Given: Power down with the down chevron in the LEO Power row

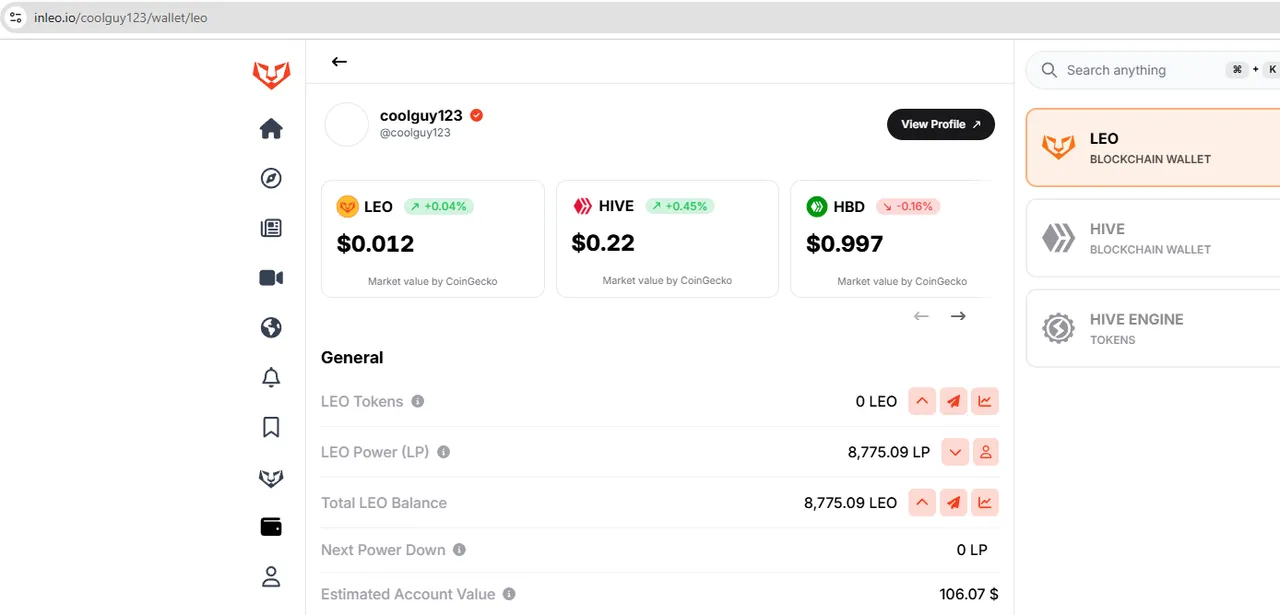Looking at the screenshot, I should tap(955, 452).
